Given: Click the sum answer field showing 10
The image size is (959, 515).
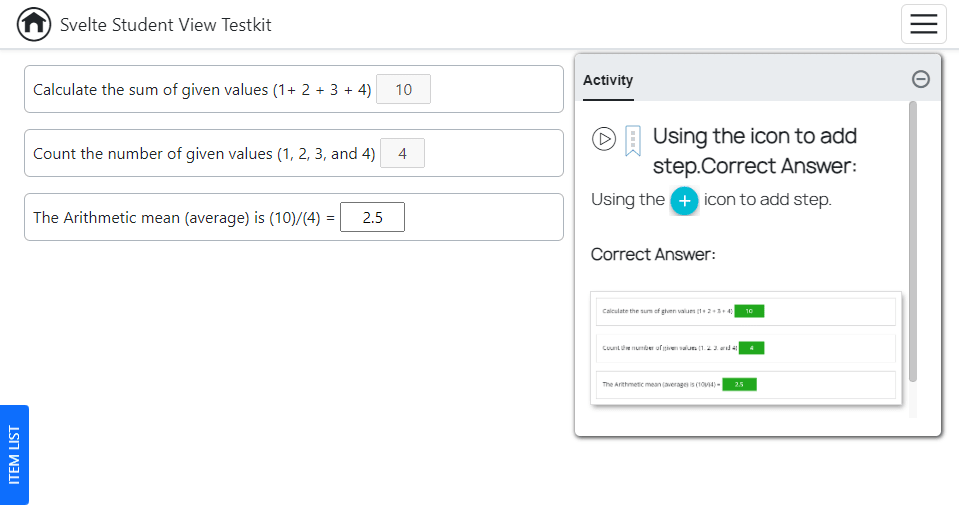Looking at the screenshot, I should pyautogui.click(x=403, y=90).
